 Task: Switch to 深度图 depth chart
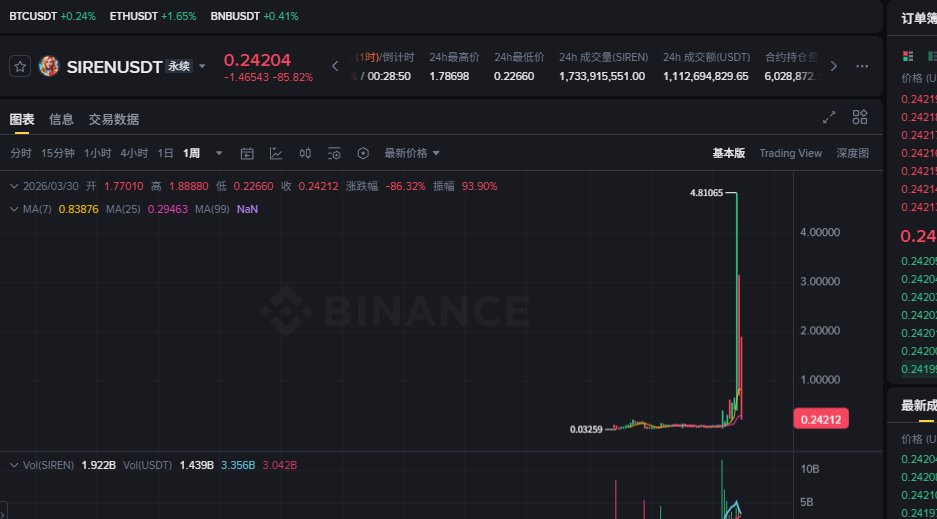[x=852, y=153]
